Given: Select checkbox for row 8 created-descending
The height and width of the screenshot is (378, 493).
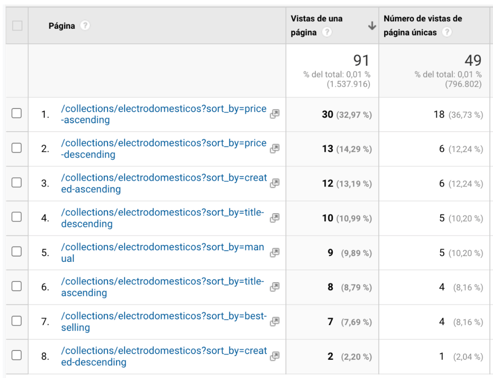Looking at the screenshot, I should (x=17, y=355).
